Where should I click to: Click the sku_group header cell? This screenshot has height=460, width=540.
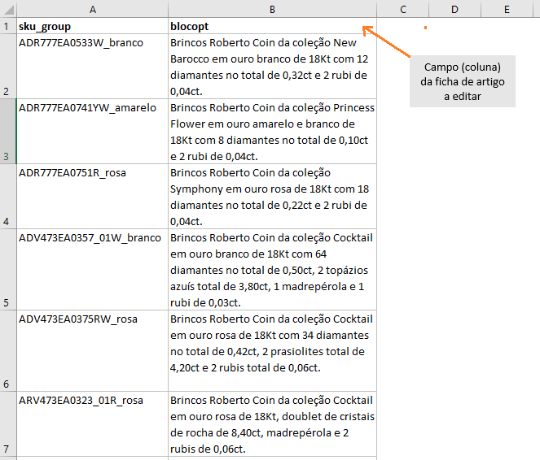tap(92, 26)
